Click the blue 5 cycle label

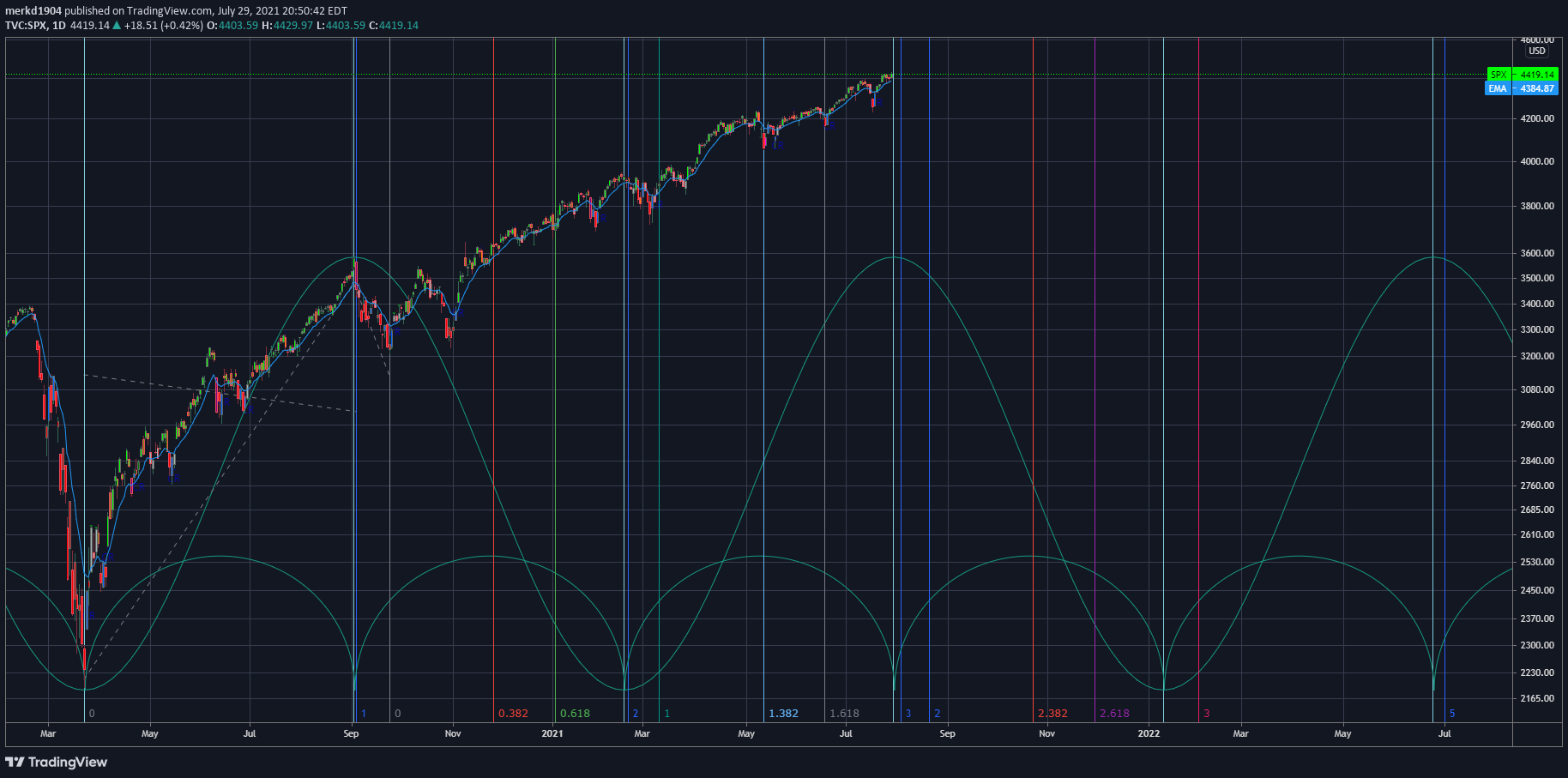tap(1452, 714)
